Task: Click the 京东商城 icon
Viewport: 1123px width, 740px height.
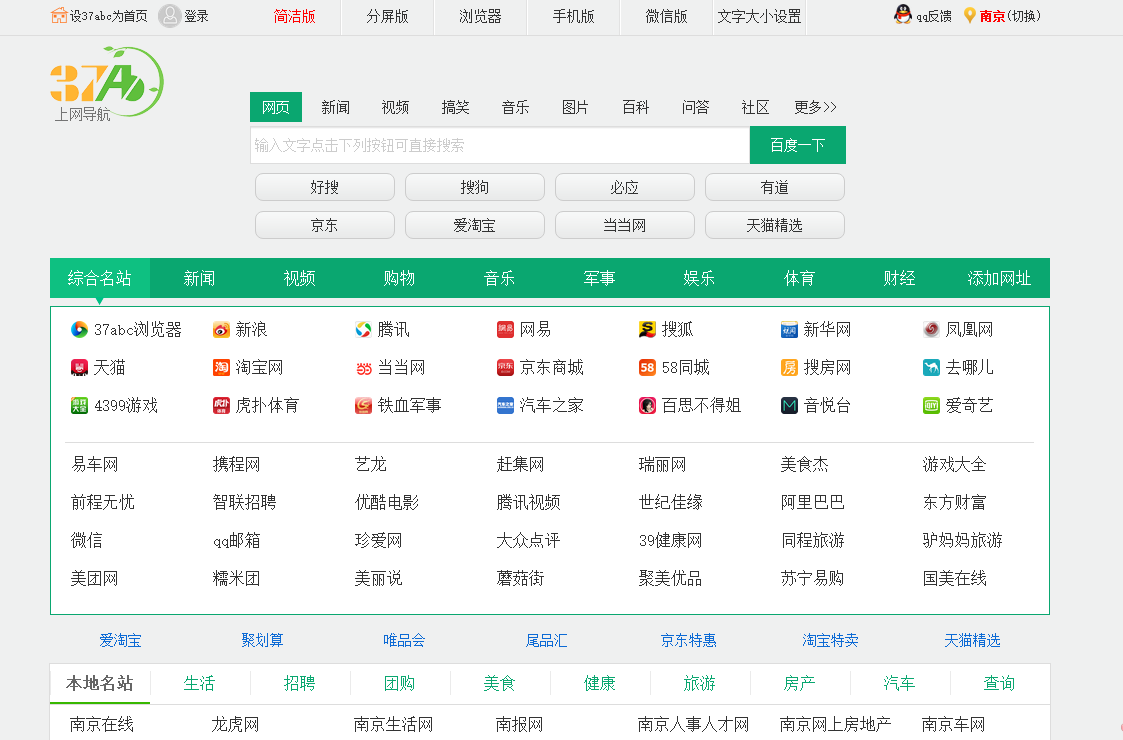Action: [x=506, y=367]
